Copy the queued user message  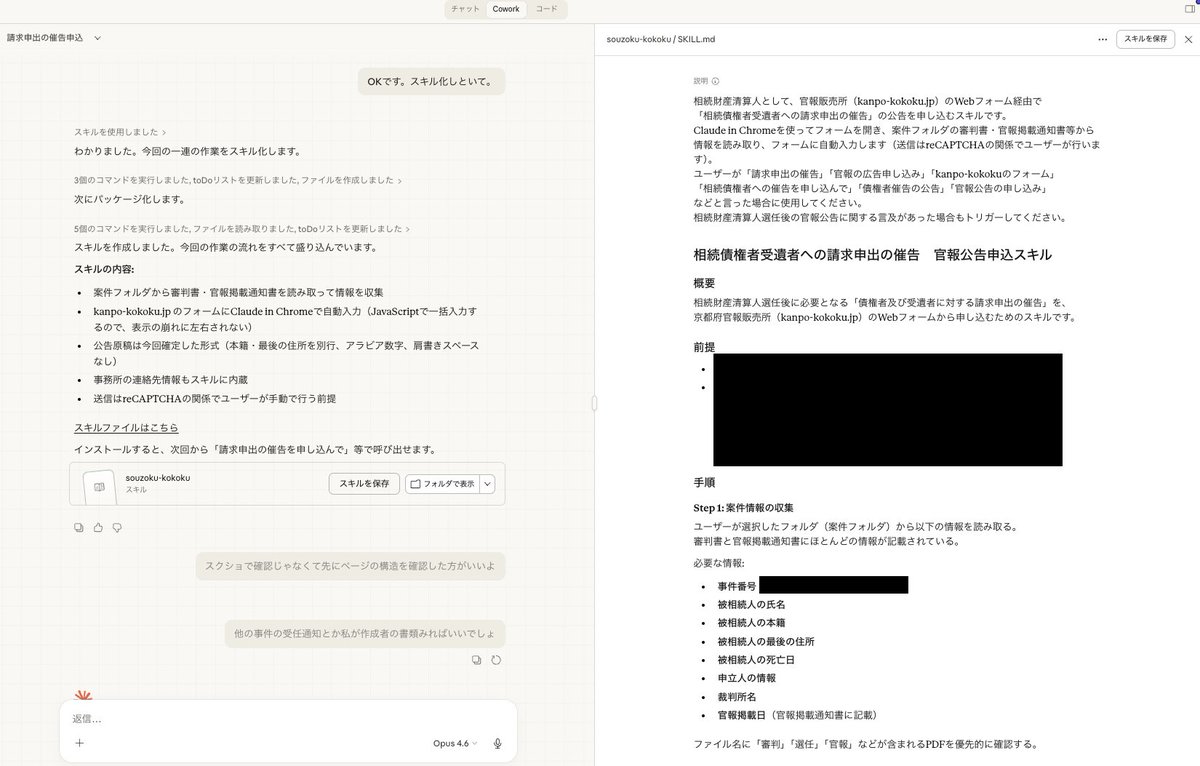pyautogui.click(x=476, y=660)
